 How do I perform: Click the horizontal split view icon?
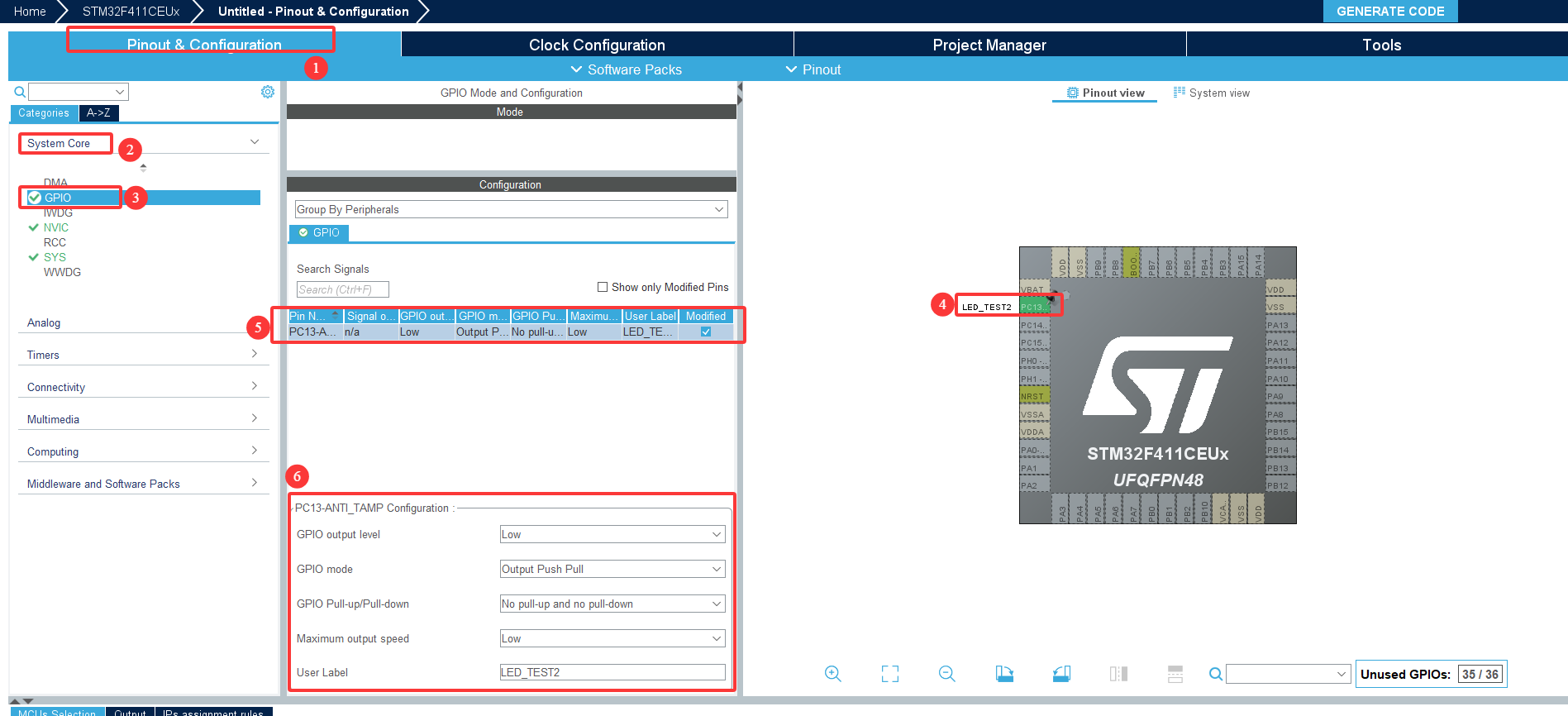[x=1175, y=674]
